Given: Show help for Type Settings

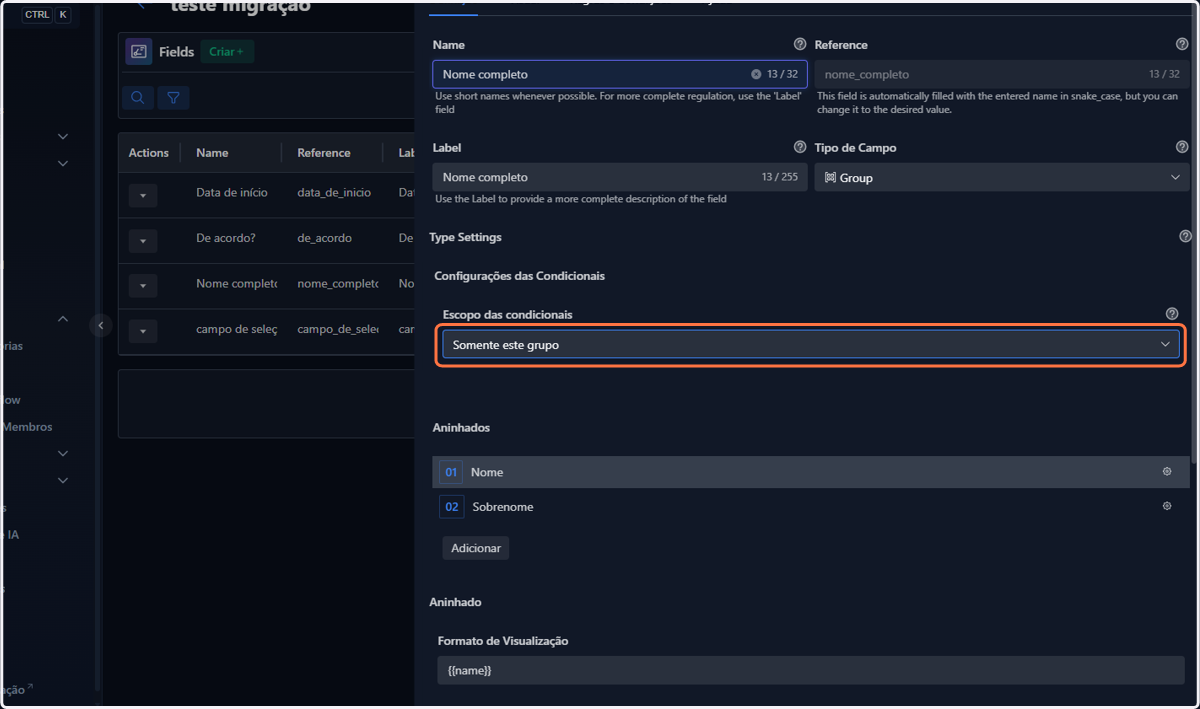Looking at the screenshot, I should (1185, 237).
